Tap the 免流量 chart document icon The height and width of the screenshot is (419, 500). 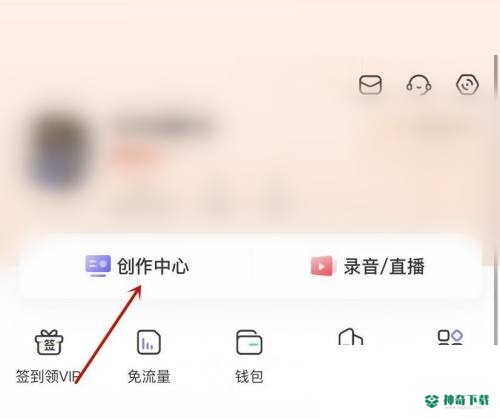pos(149,342)
